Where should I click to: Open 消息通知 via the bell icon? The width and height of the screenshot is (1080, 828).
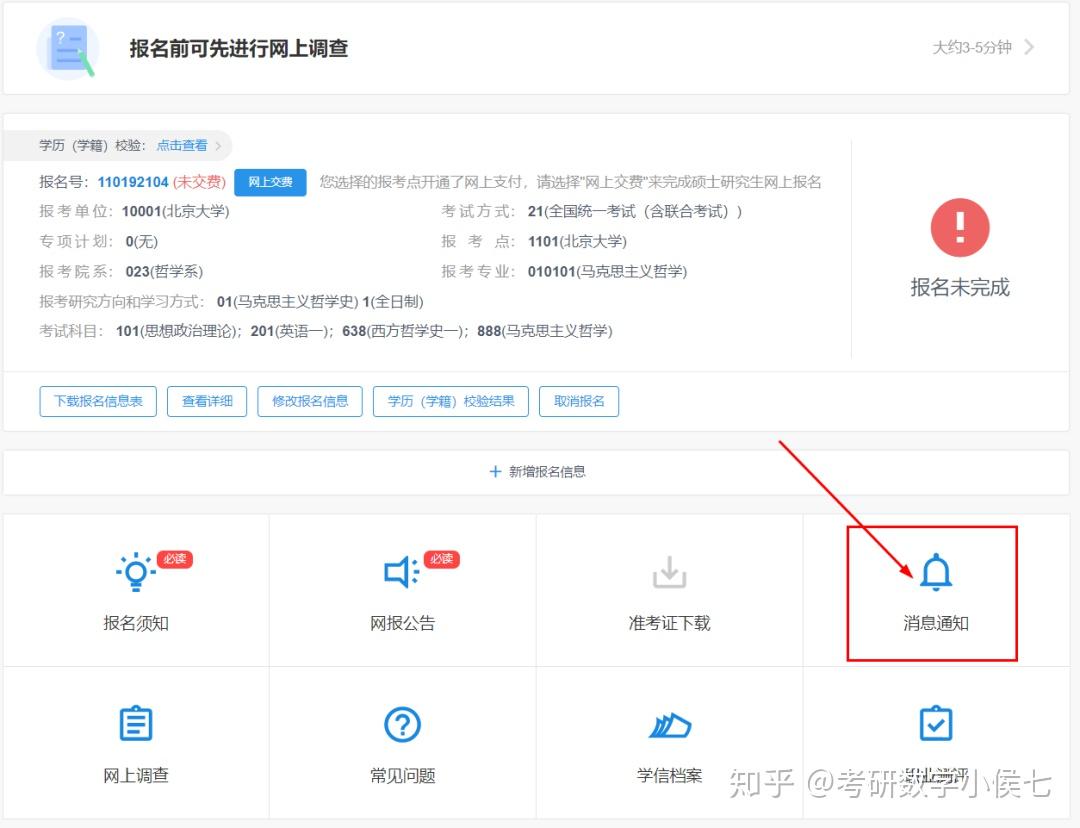click(936, 574)
